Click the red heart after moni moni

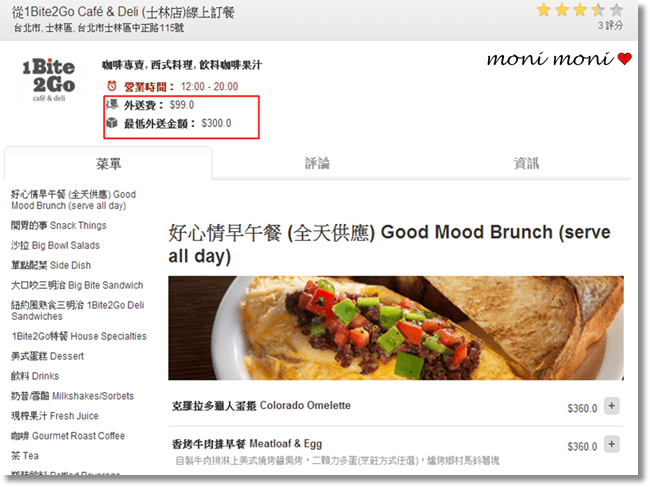click(624, 59)
